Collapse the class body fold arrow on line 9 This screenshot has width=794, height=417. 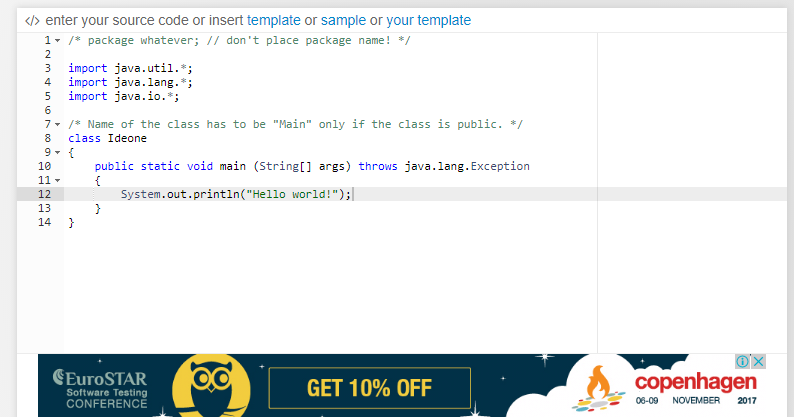tap(57, 153)
